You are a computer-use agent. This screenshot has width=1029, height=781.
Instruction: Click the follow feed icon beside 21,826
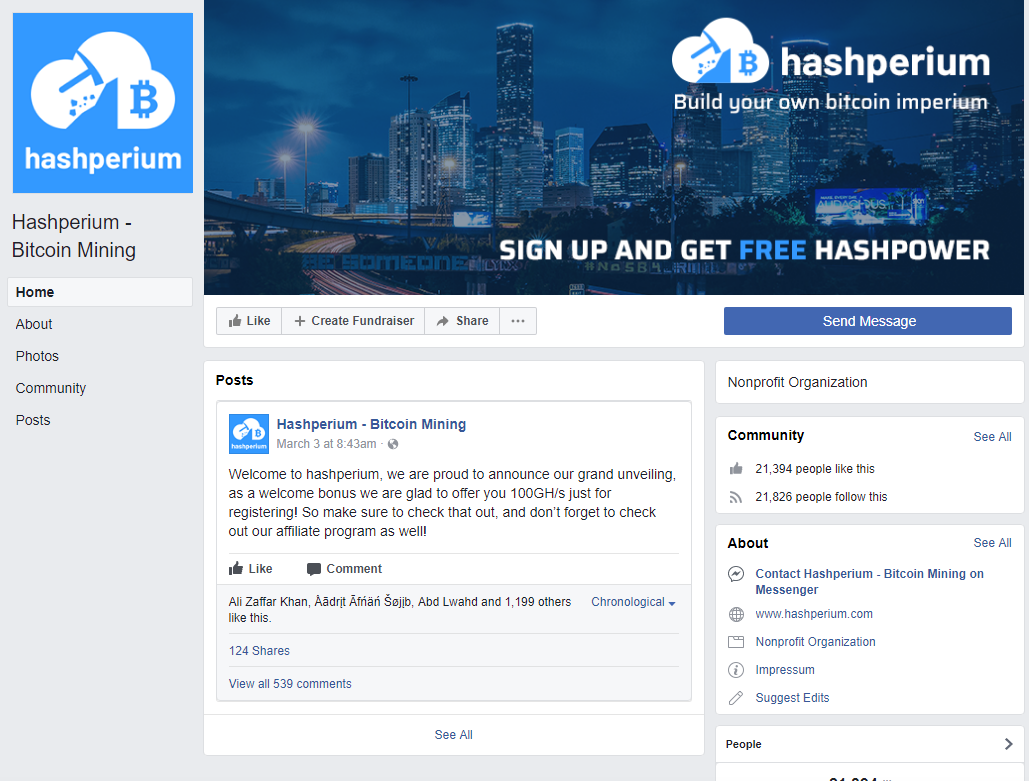pos(736,497)
